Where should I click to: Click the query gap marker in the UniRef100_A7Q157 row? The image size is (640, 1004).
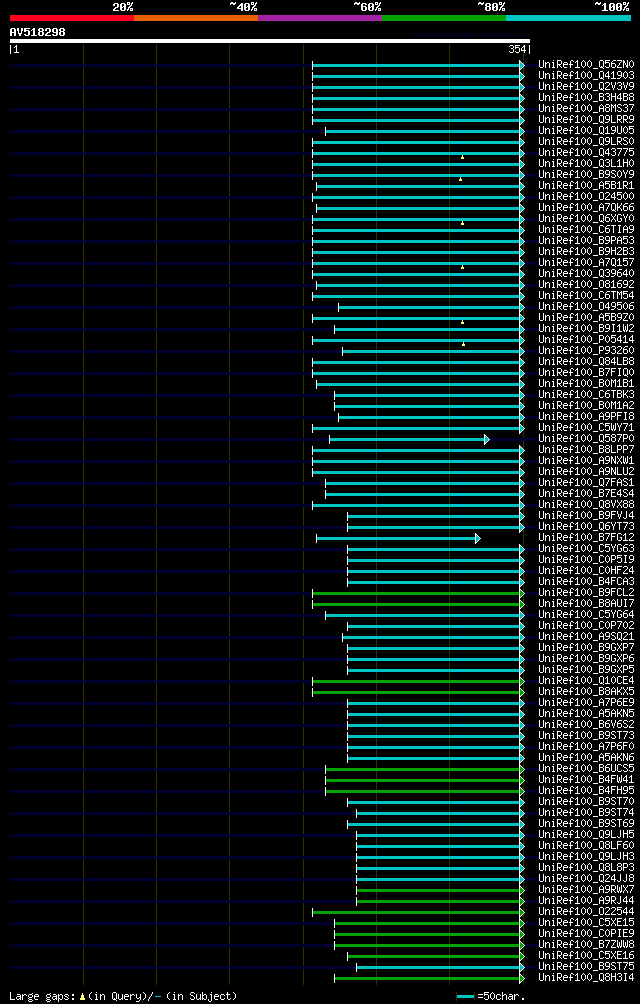[462, 266]
